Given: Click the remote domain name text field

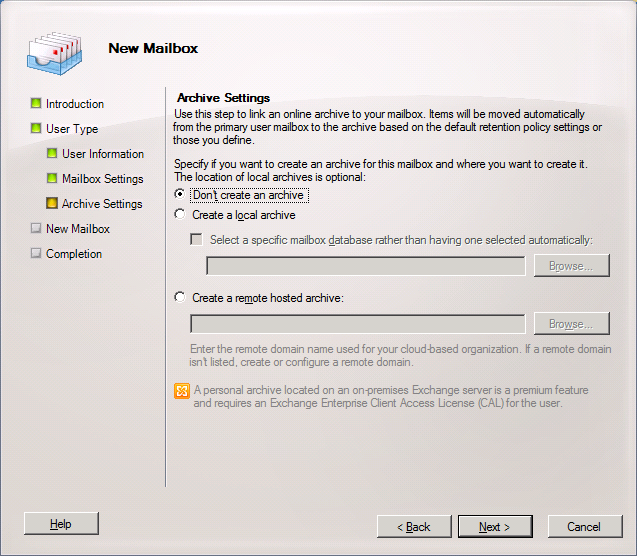Looking at the screenshot, I should click(357, 324).
